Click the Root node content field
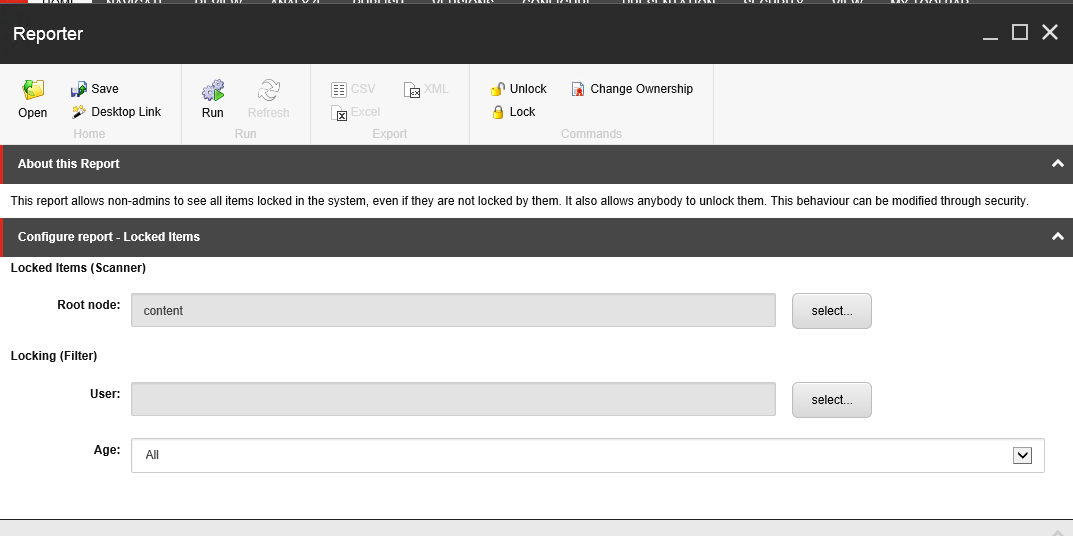1073x536 pixels. pos(453,311)
